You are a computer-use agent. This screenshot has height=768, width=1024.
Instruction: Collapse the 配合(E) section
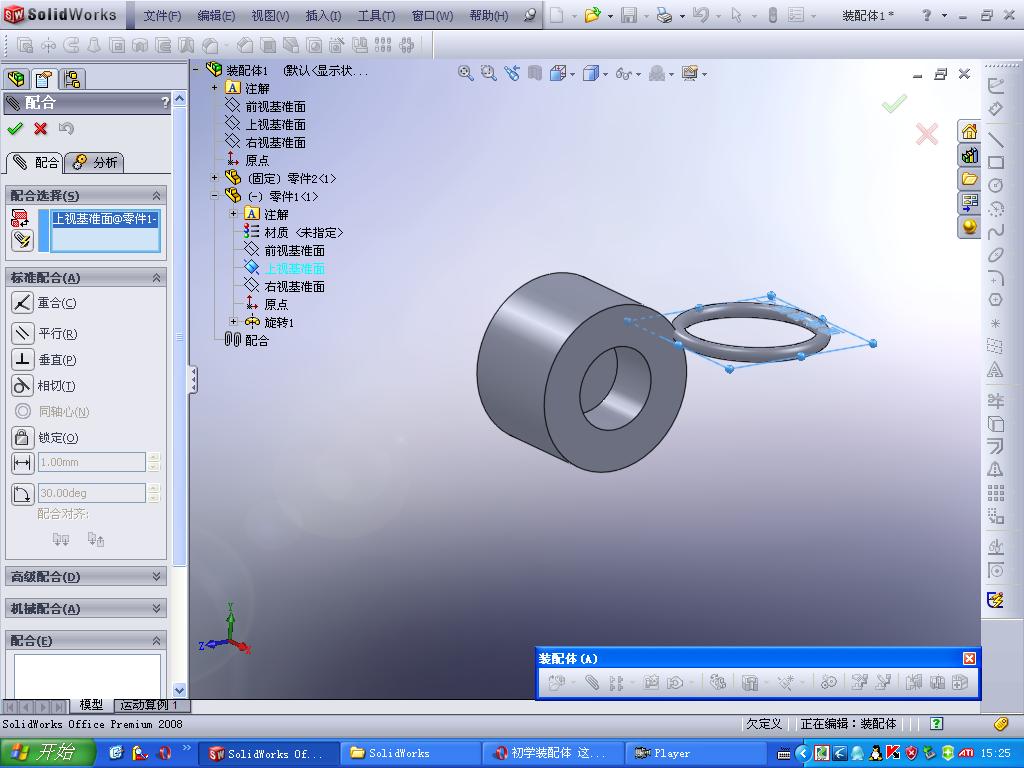click(156, 640)
